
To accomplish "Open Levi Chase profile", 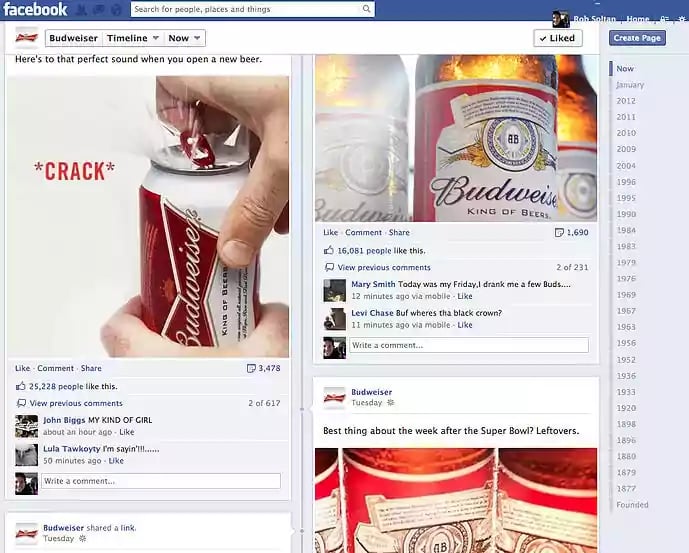I will point(372,313).
